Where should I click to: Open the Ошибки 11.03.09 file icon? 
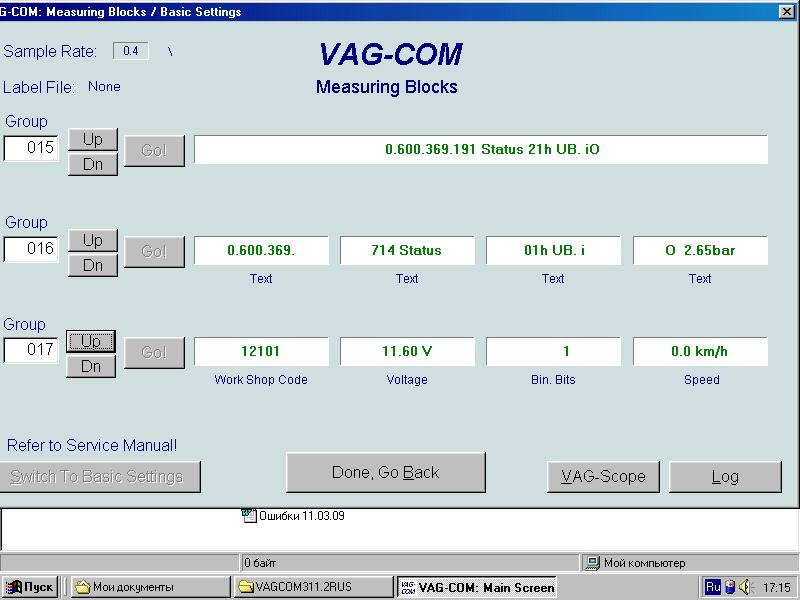[250, 516]
